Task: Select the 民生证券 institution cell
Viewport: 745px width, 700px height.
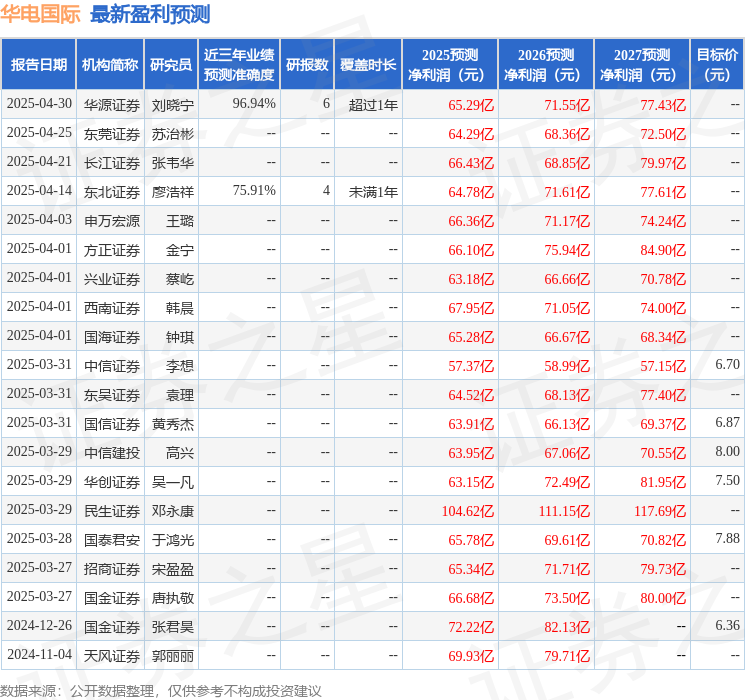Action: tap(112, 511)
